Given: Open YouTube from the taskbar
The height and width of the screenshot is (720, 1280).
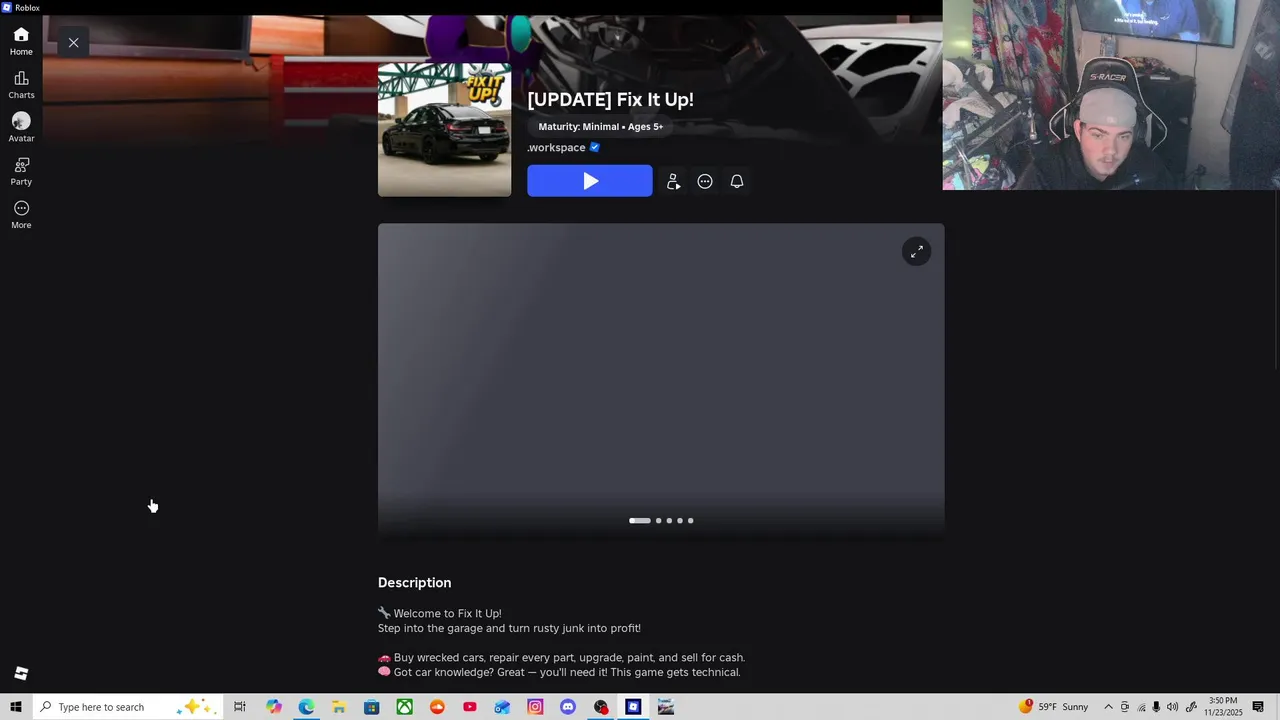Looking at the screenshot, I should click(470, 707).
